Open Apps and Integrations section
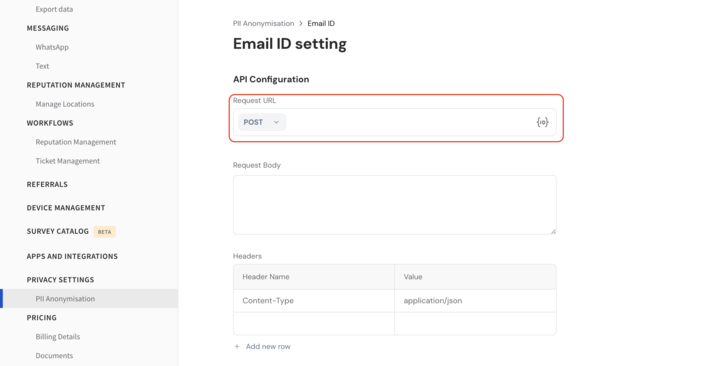Viewport: 720px width, 366px height. (x=72, y=256)
